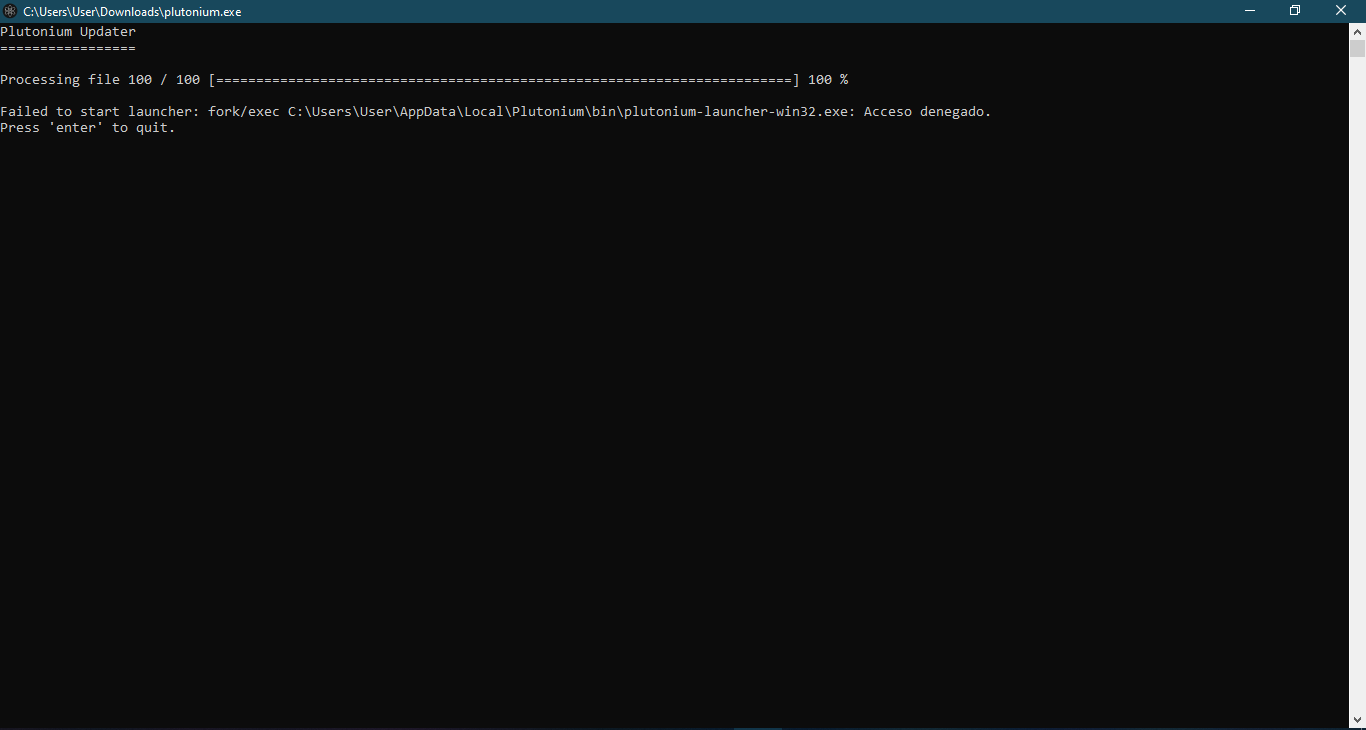Click the scrollbar down arrow

point(1357,718)
